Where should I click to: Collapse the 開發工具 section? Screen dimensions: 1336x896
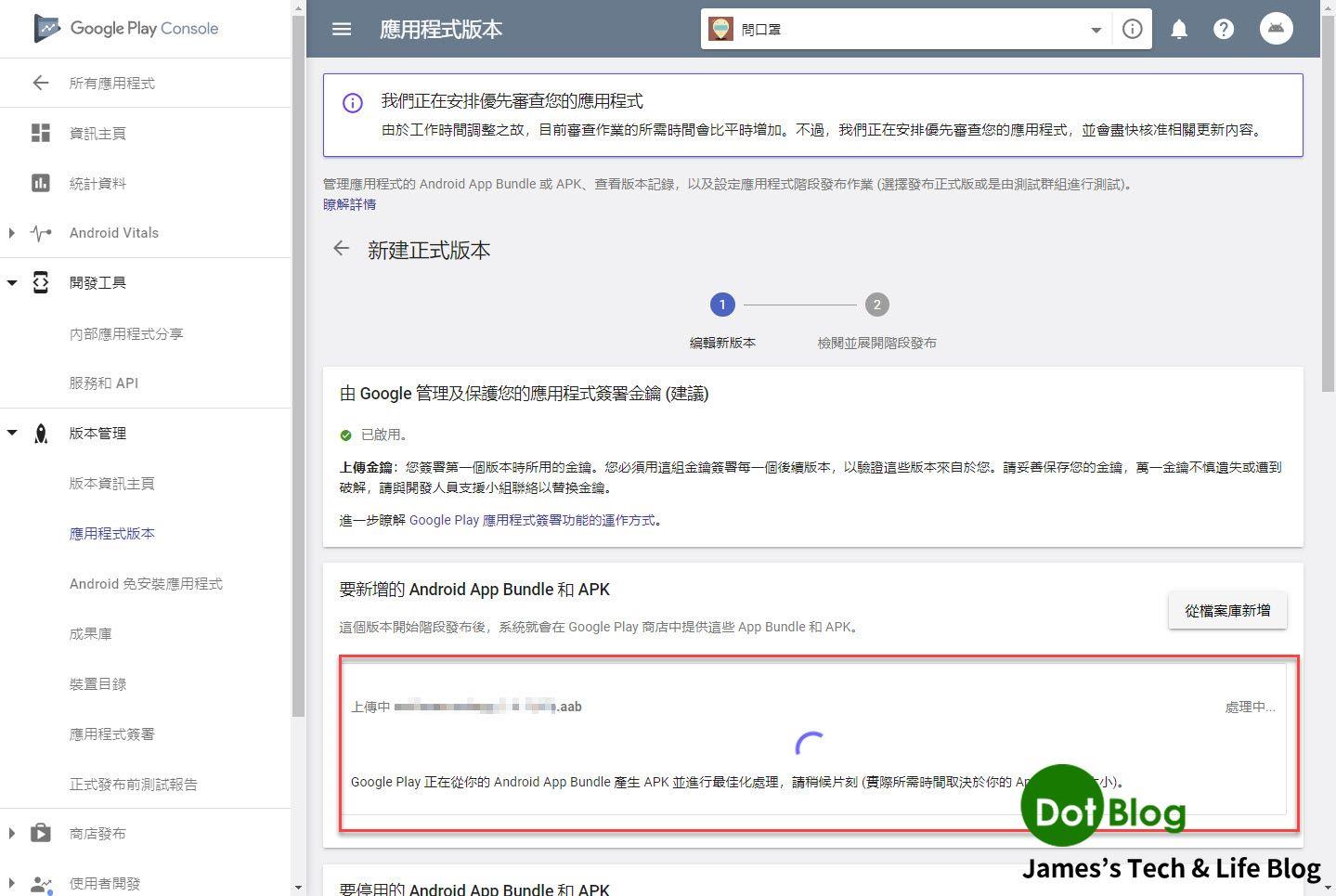tap(11, 282)
